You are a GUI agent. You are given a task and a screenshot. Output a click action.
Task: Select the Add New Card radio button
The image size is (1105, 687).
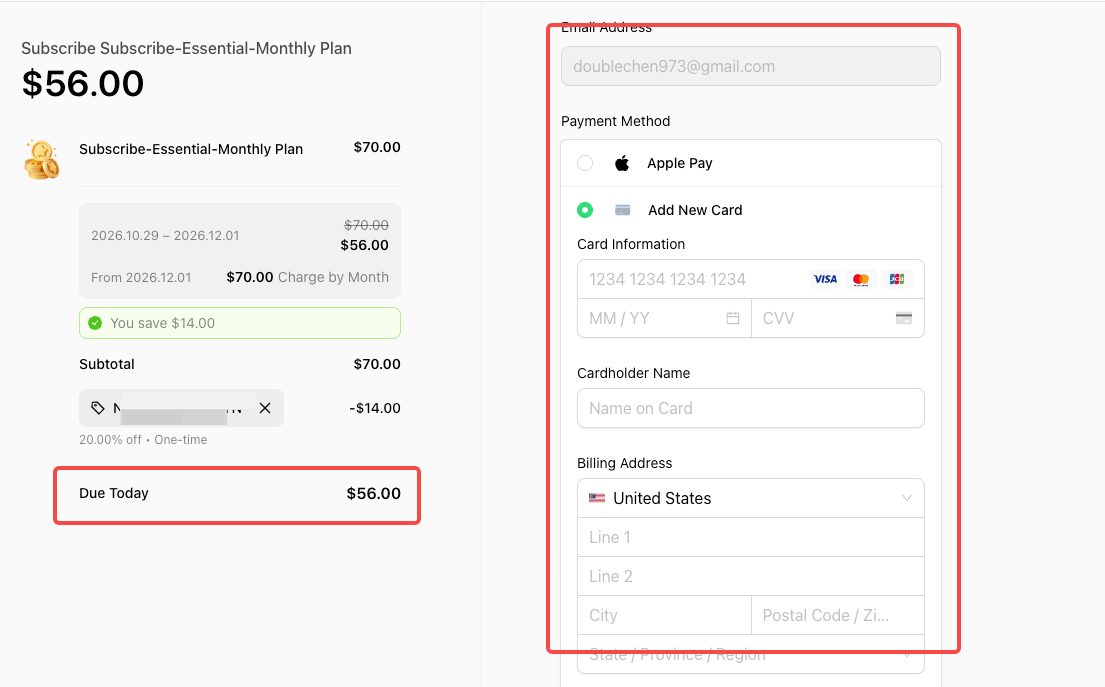pyautogui.click(x=585, y=210)
